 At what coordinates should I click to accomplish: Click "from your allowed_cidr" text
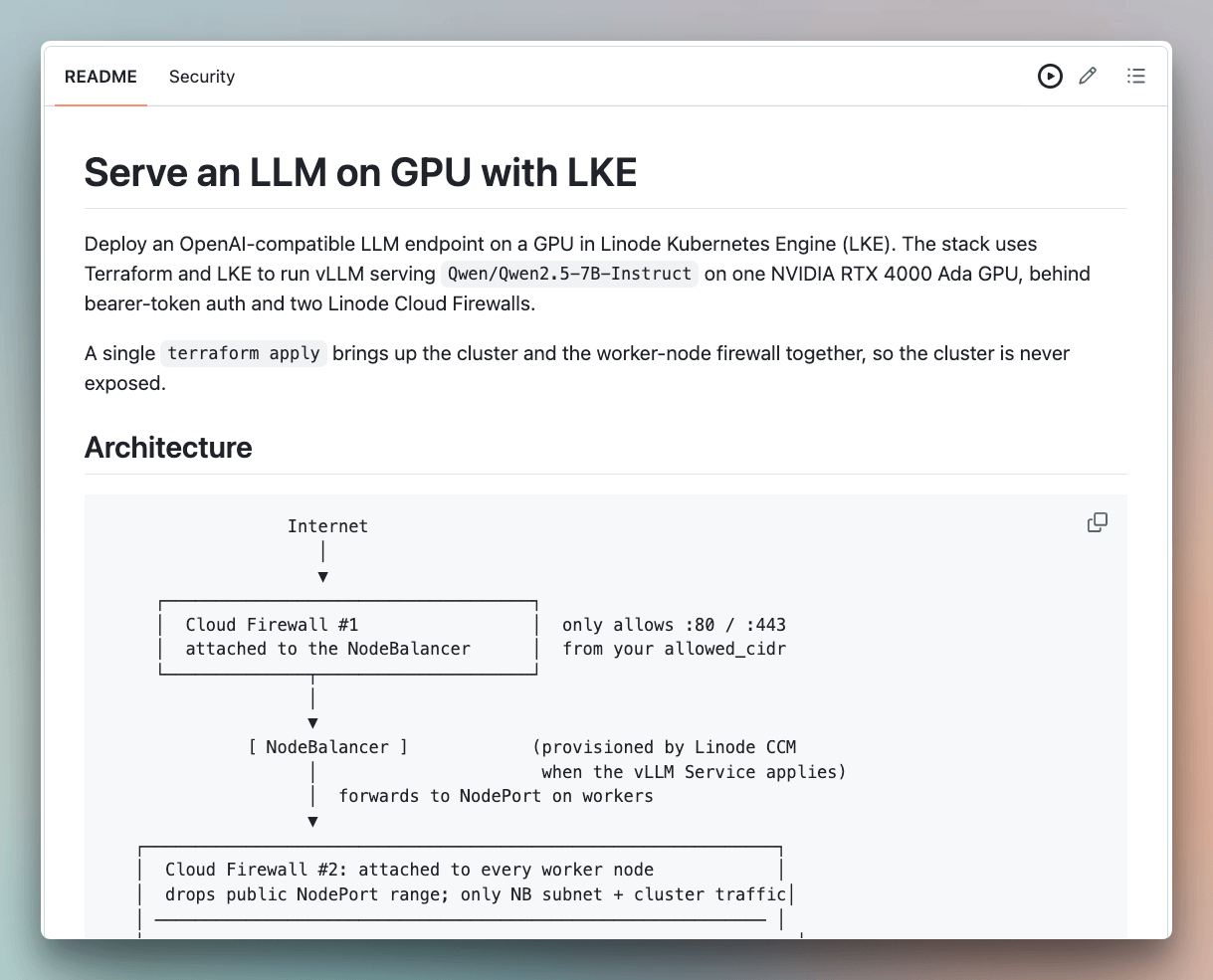pyautogui.click(x=674, y=649)
